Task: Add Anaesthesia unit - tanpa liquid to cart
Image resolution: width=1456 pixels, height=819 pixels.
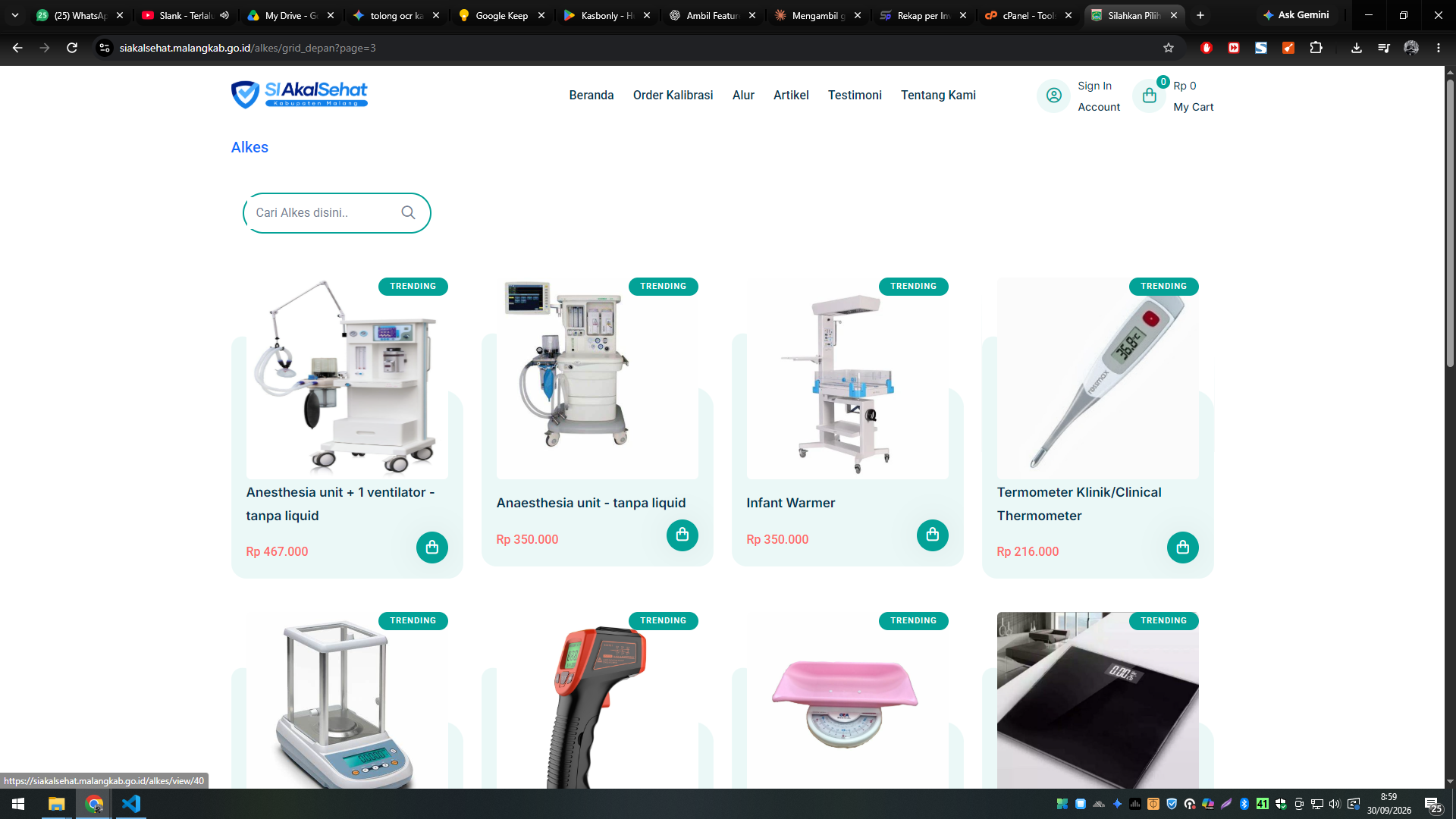Action: coord(682,535)
